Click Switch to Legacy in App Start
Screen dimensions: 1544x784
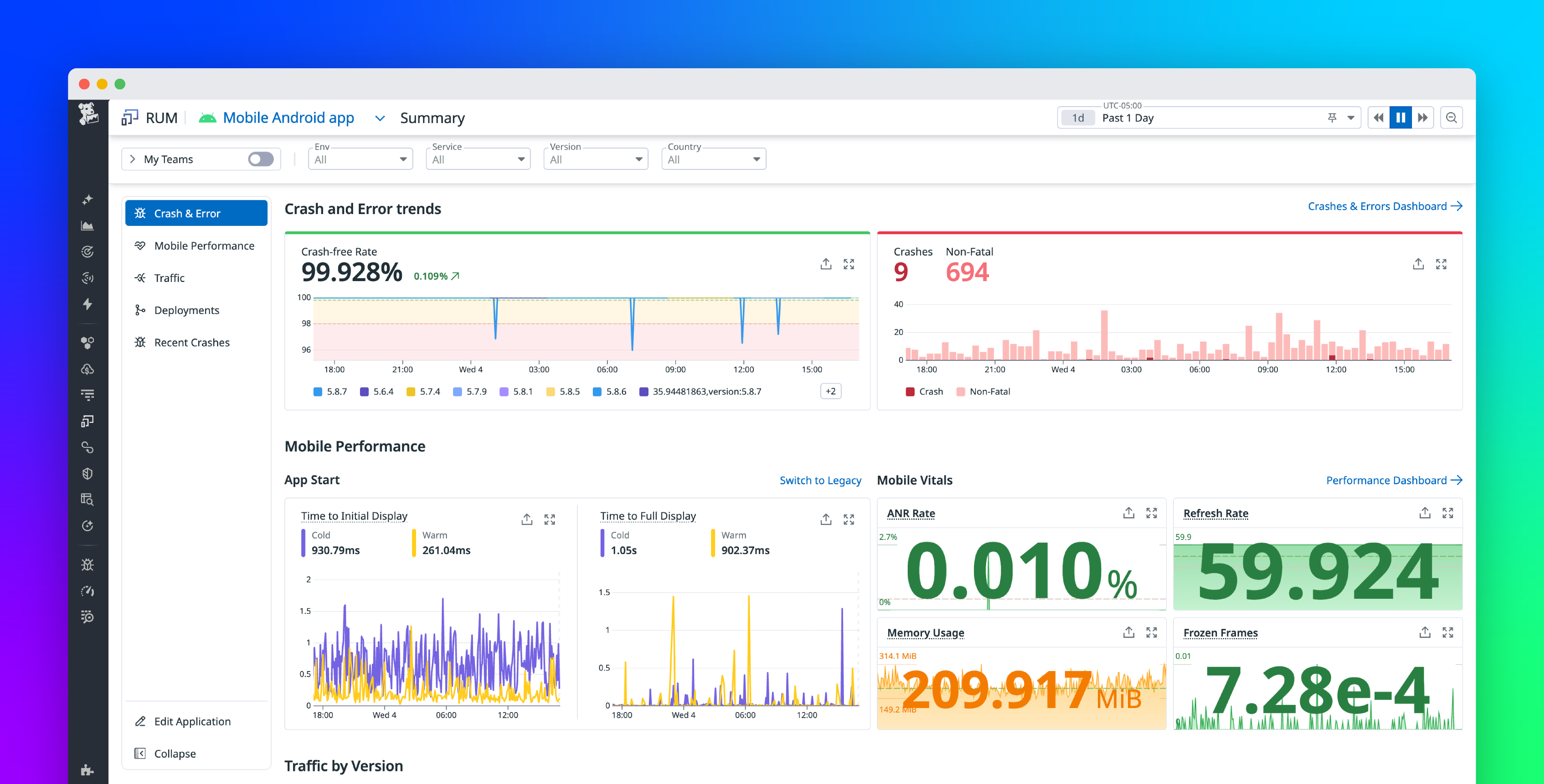820,479
